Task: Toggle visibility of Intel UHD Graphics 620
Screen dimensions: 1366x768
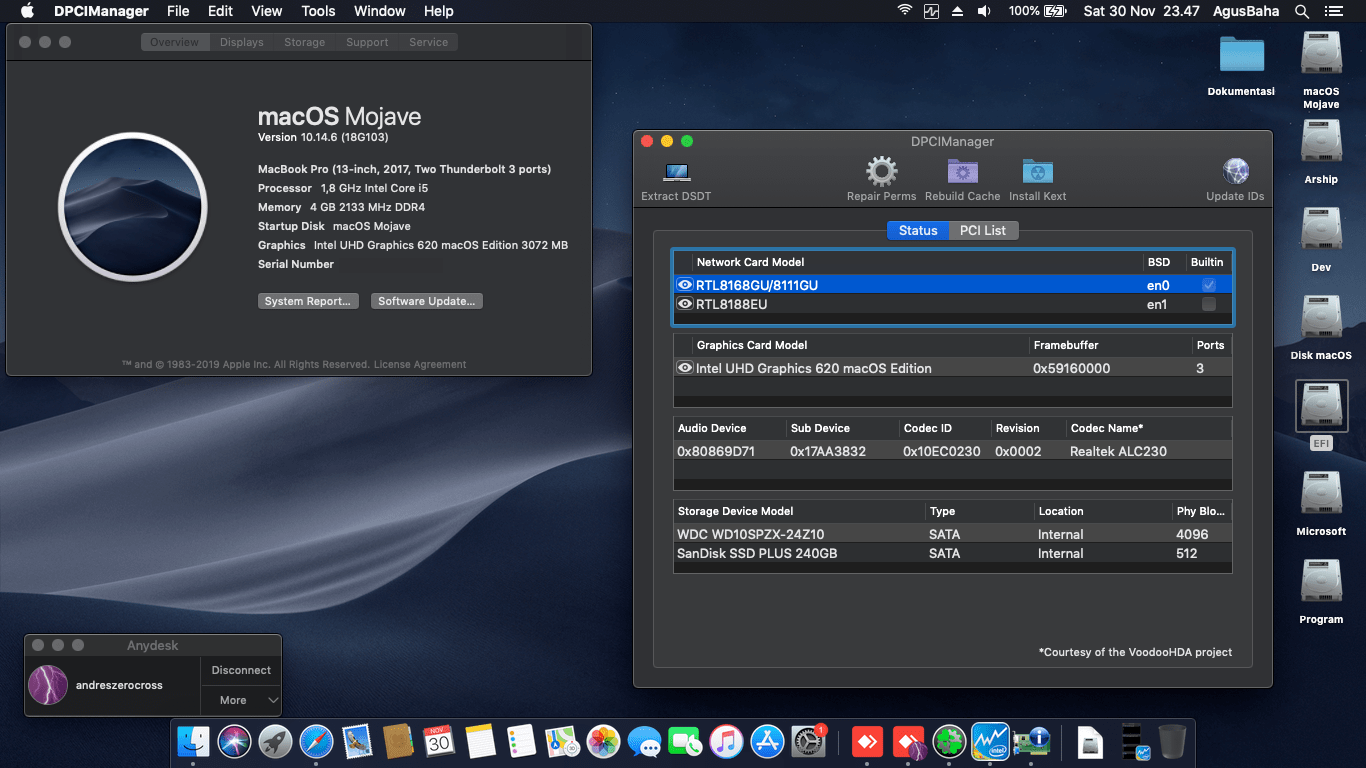Action: [685, 368]
